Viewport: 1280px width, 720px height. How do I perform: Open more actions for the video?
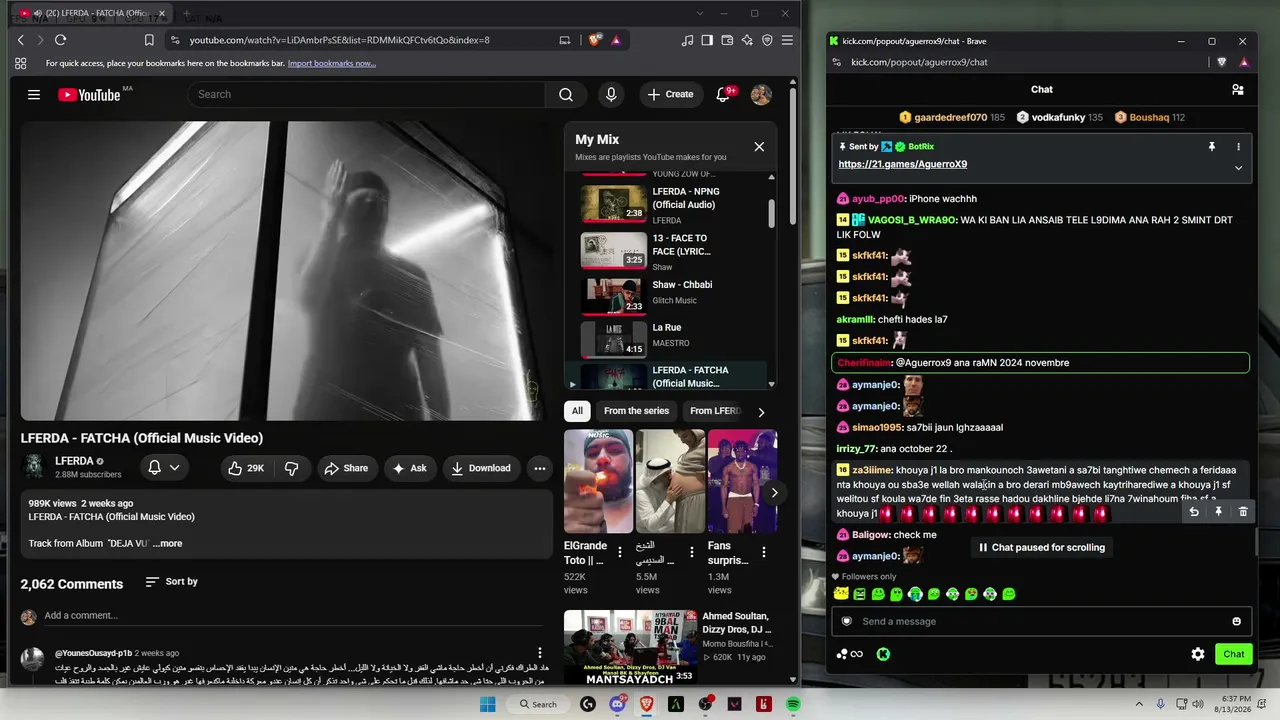point(540,468)
